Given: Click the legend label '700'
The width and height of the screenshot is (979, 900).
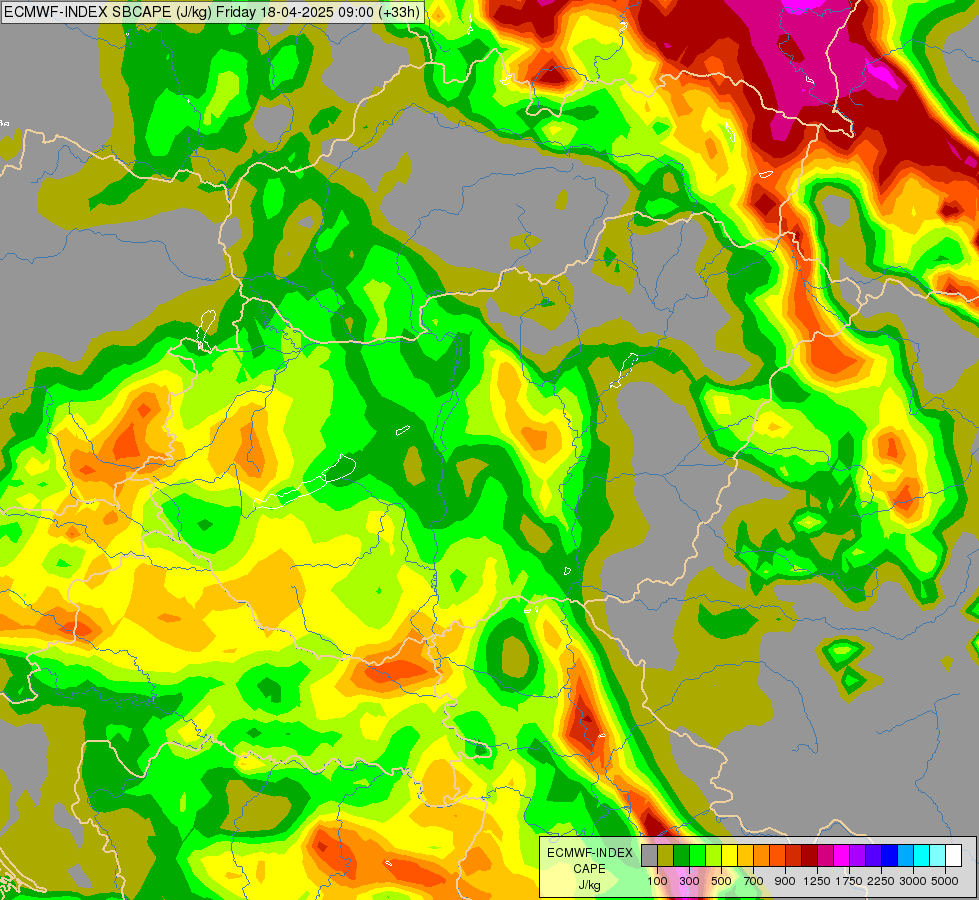Looking at the screenshot, I should (754, 881).
